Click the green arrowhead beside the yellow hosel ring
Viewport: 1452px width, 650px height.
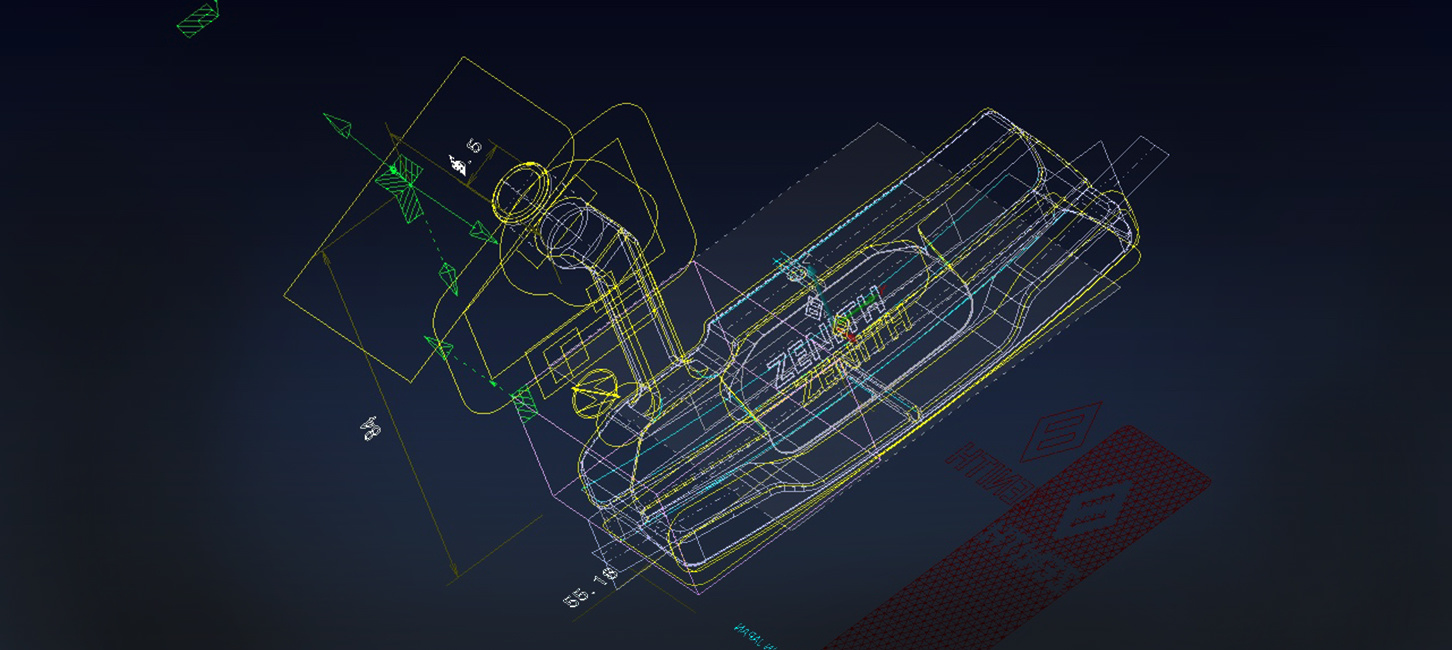[484, 232]
